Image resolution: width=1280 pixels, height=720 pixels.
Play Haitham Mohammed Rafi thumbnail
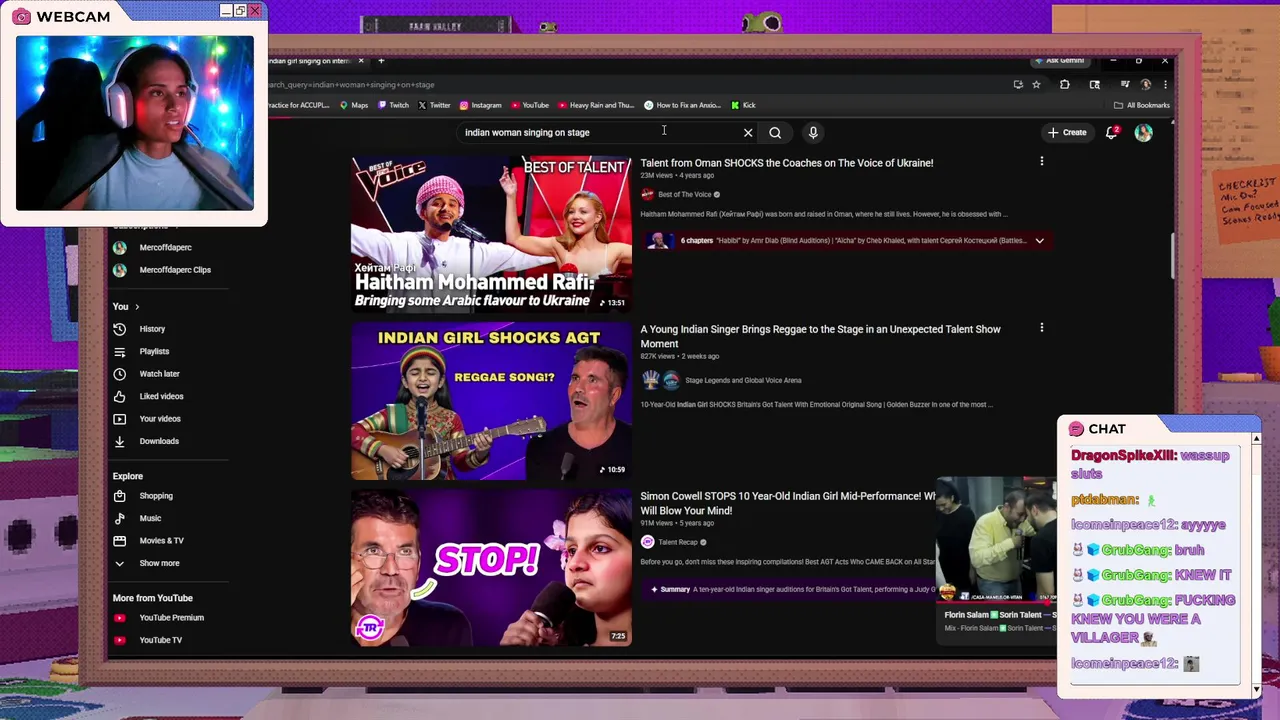pos(491,234)
